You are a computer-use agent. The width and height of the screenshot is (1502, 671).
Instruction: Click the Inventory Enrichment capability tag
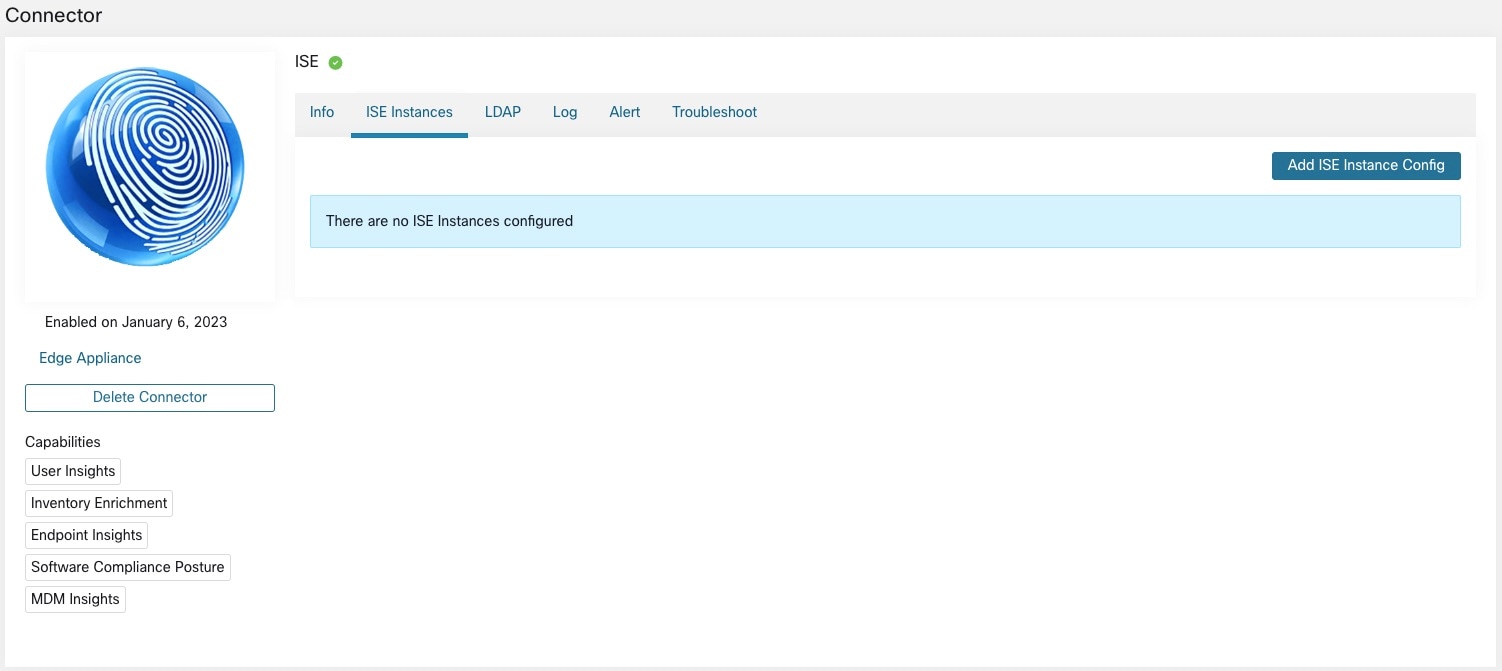click(99, 503)
